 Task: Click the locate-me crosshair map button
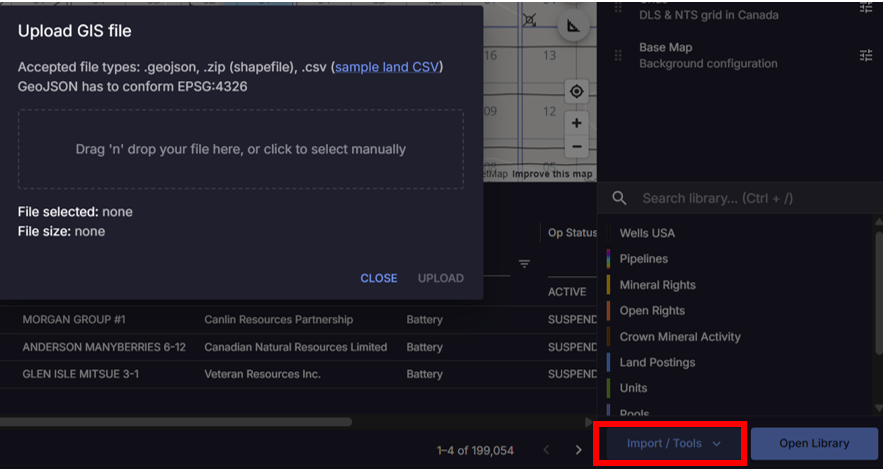point(576,92)
